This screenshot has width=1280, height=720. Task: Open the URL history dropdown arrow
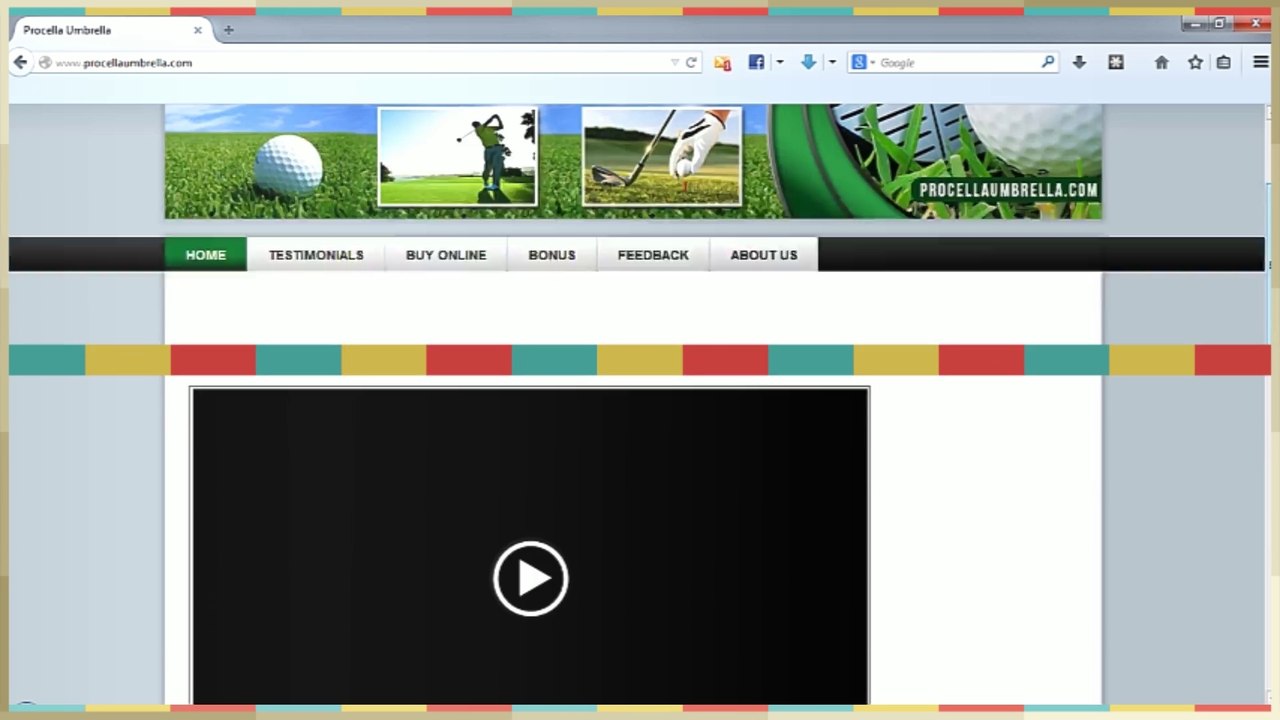[x=675, y=62]
